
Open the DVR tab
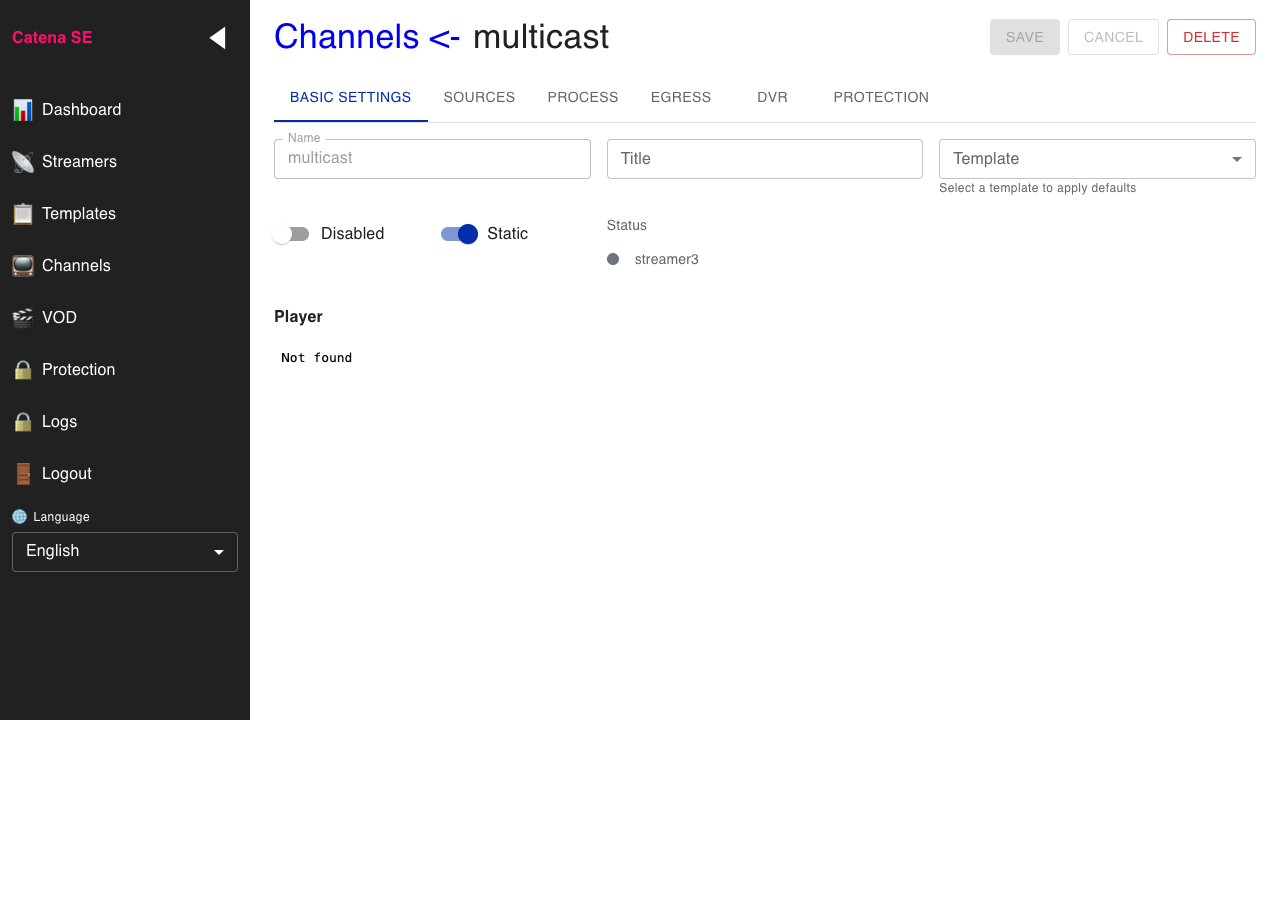click(x=772, y=97)
